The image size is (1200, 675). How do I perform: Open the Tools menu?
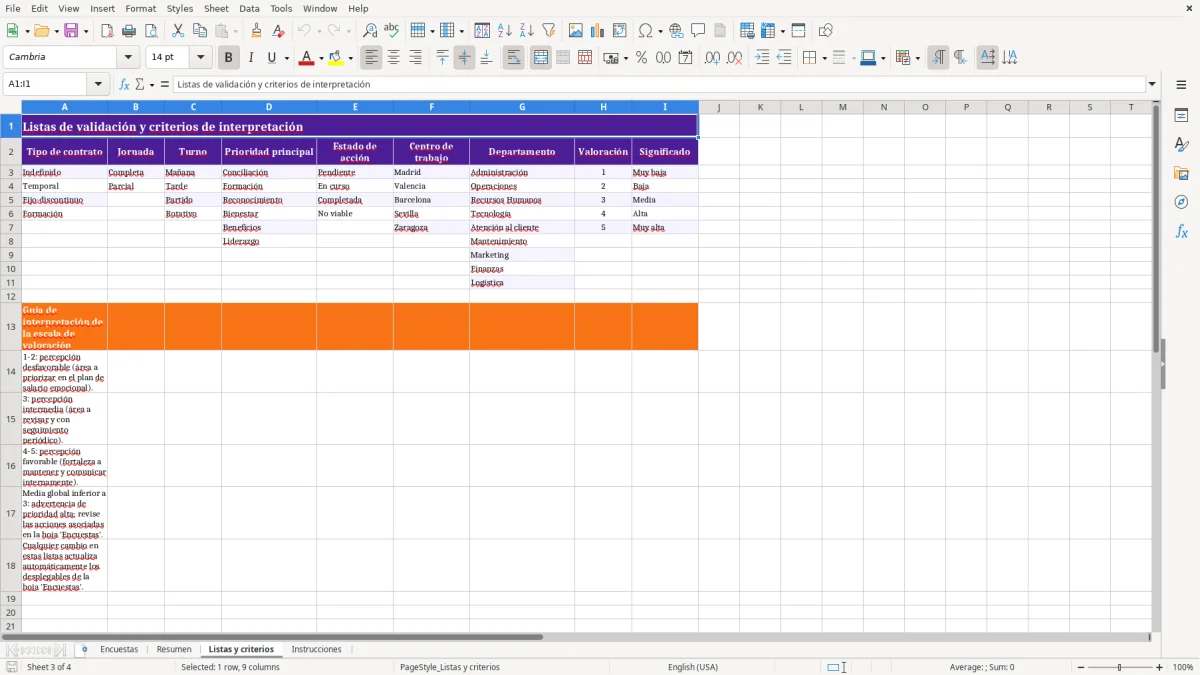point(281,8)
